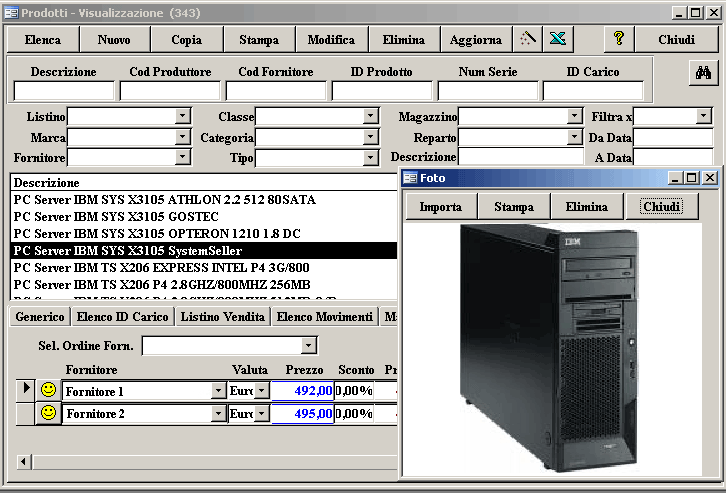Select row X206 EXPRESS INTEL P4 3G/800
Viewport: 726px width, 493px height.
coord(204,268)
